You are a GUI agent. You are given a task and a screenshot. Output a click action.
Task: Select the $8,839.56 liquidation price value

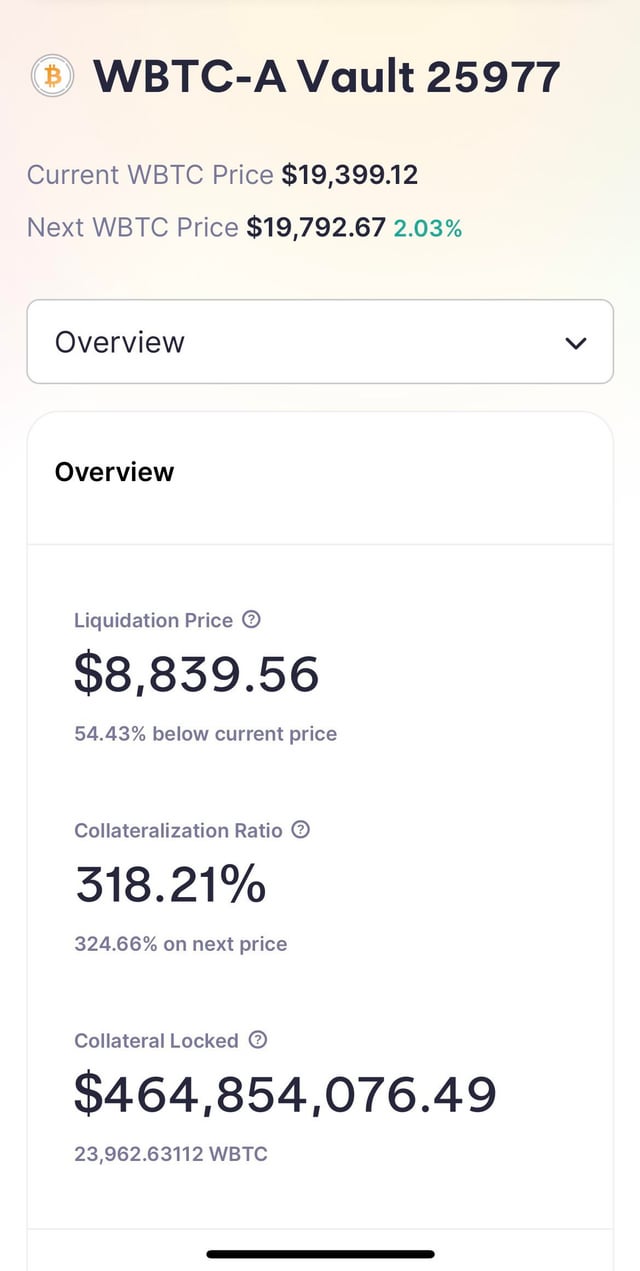(x=196, y=674)
